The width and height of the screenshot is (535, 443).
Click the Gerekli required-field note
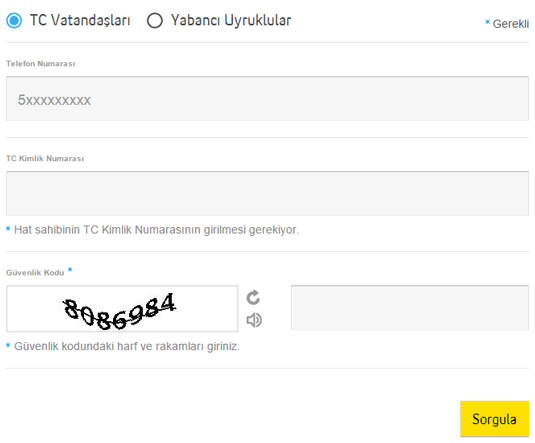coord(510,24)
